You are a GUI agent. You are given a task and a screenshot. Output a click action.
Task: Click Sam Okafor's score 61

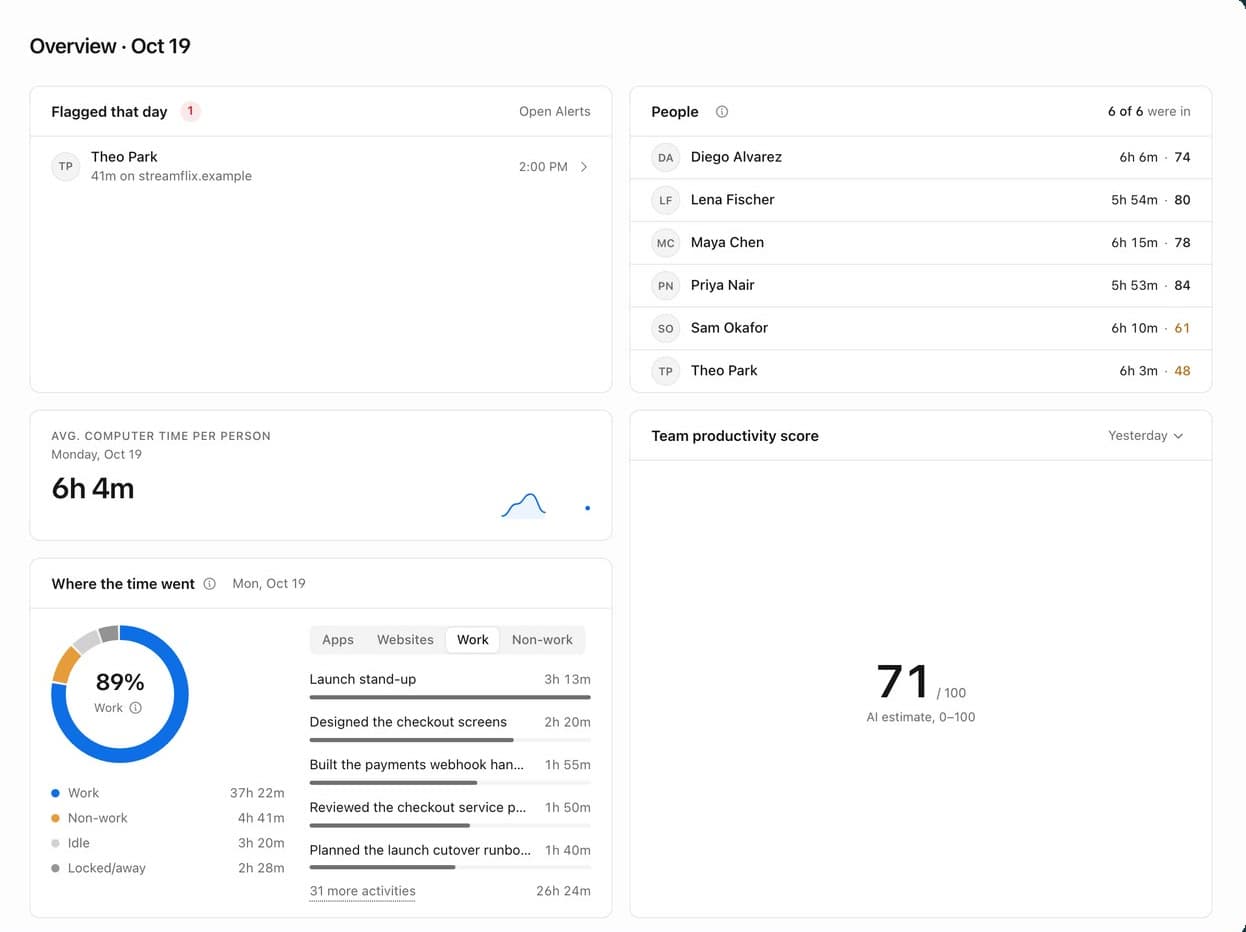1182,328
